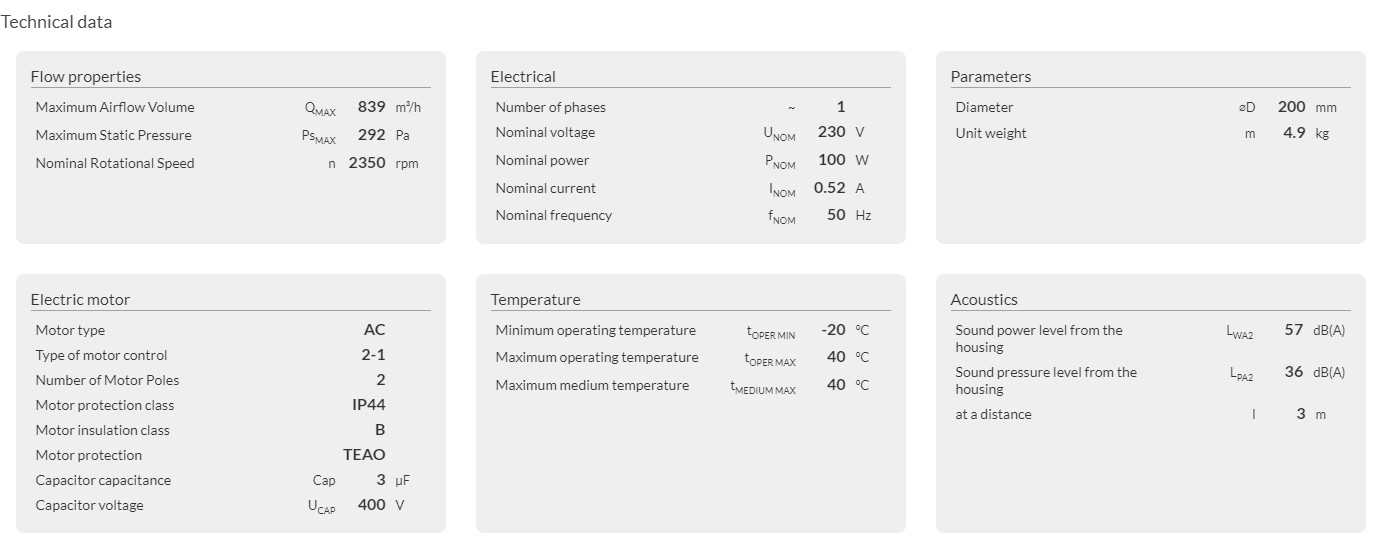Click the Electric motor section title
Image resolution: width=1377 pixels, height=553 pixels.
[x=80, y=300]
